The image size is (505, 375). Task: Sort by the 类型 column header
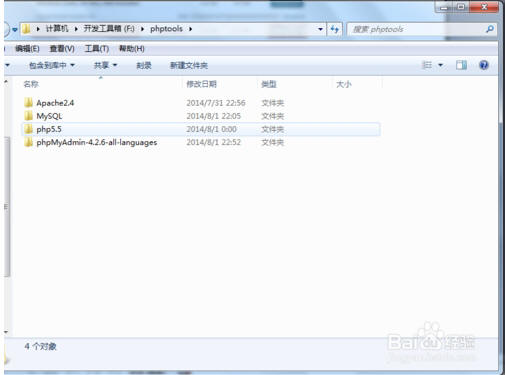point(269,84)
